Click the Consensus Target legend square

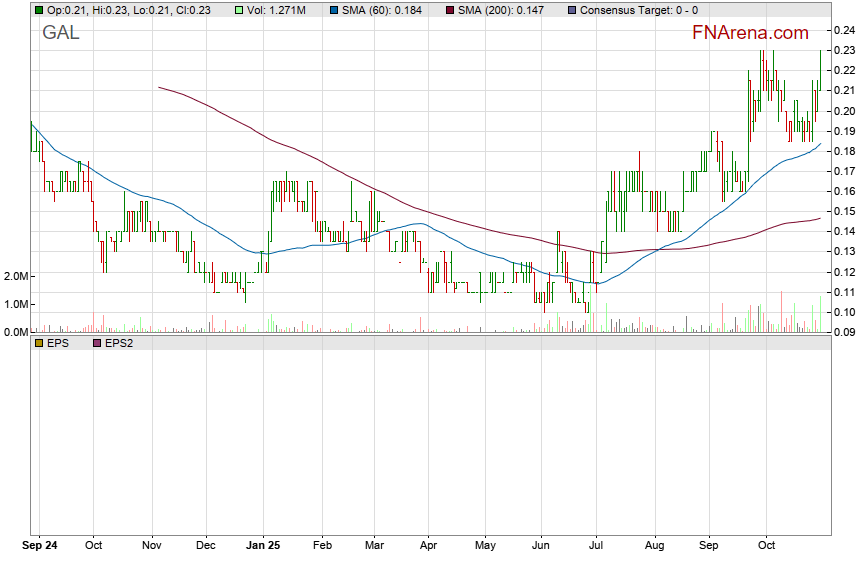coord(571,9)
